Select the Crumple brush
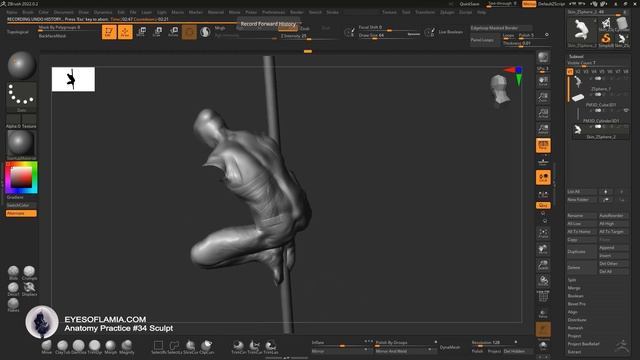Image resolution: width=640 pixels, height=360 pixels. pos(29,273)
